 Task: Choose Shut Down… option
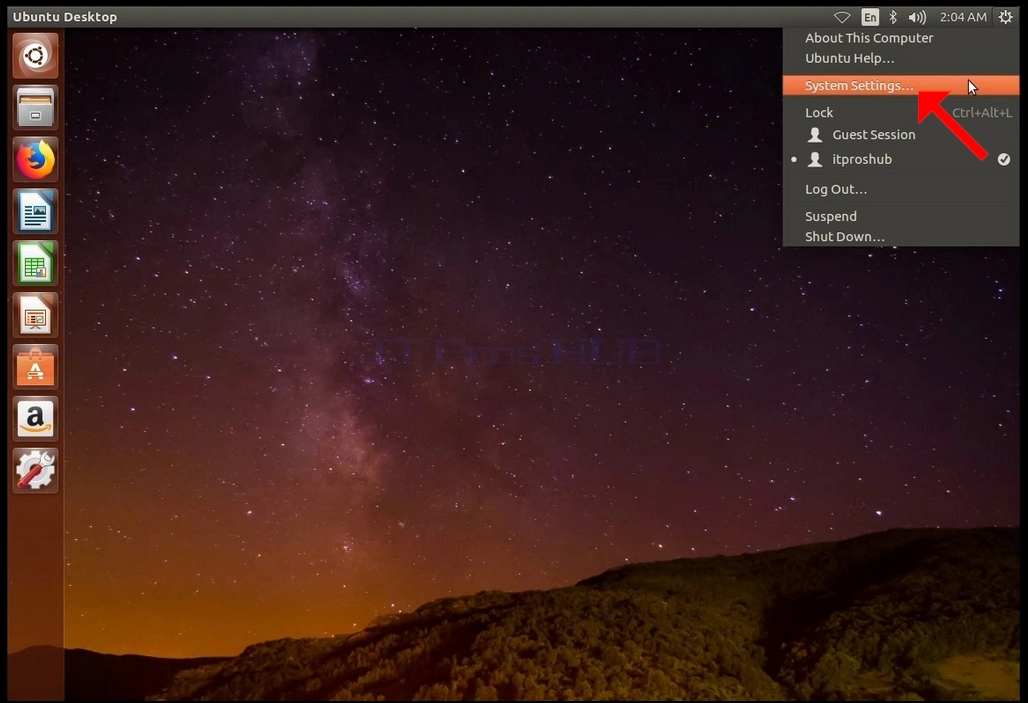[x=901, y=237]
